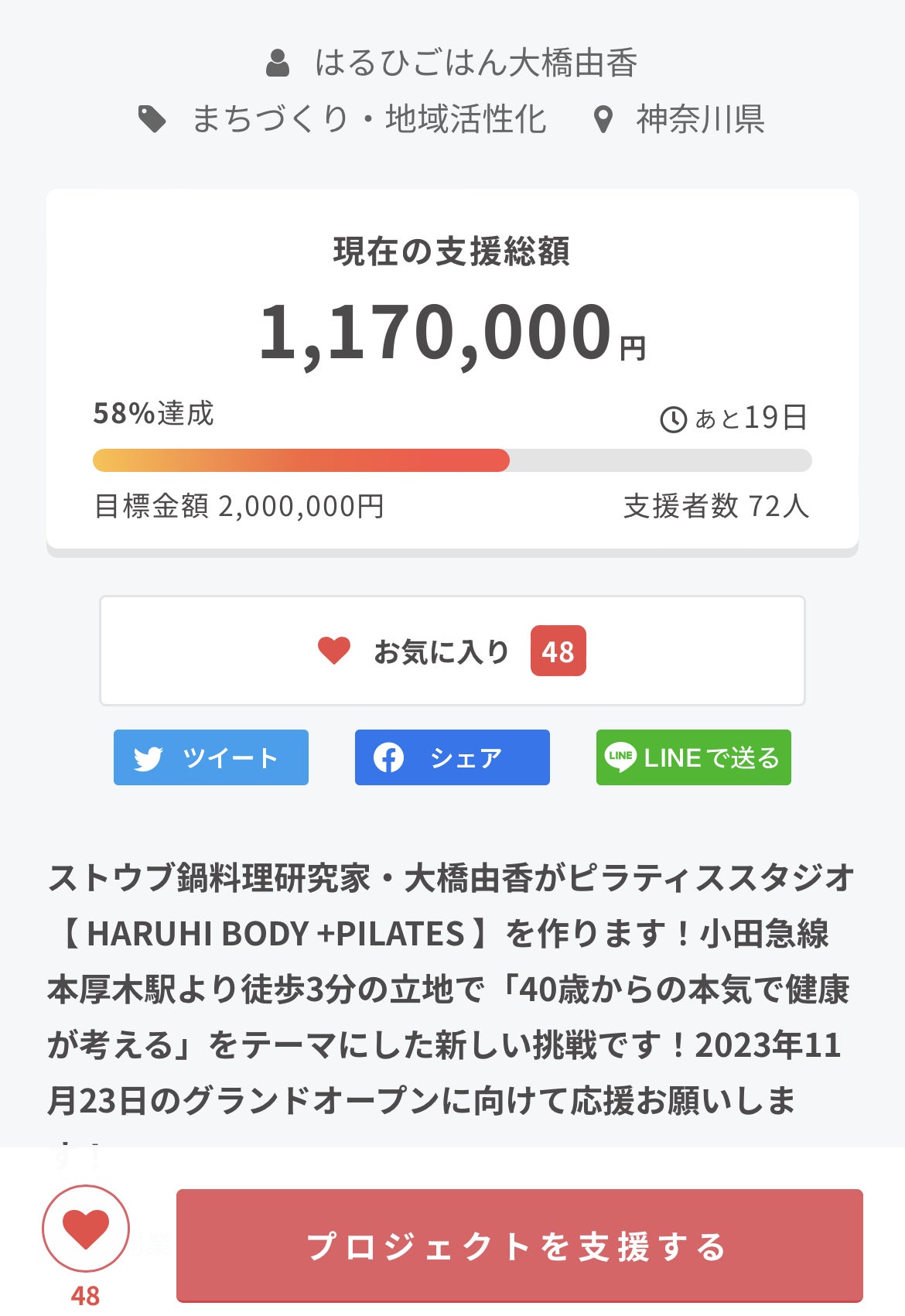
Task: Click the red 48 favorites badge
Action: (558, 651)
